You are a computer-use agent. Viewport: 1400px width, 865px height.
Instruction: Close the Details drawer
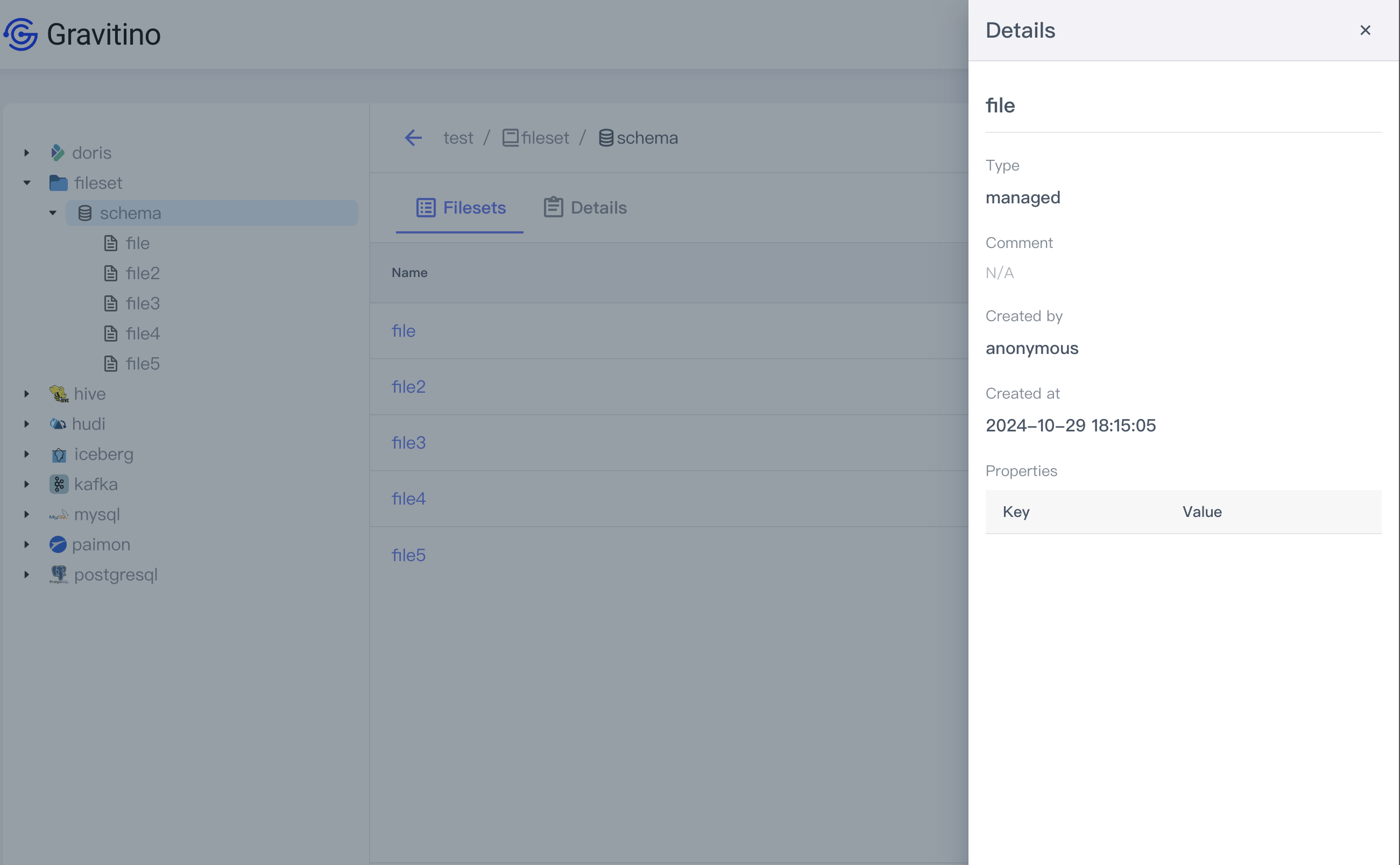(1365, 30)
